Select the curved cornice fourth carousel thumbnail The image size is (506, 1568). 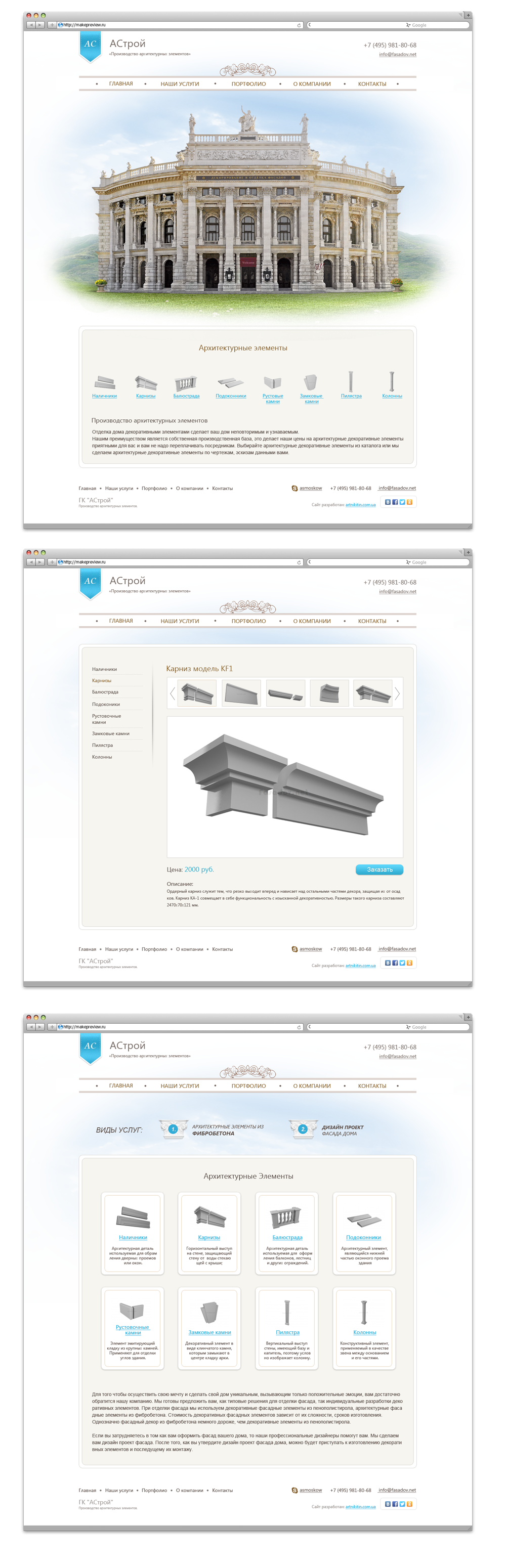pos(329,693)
